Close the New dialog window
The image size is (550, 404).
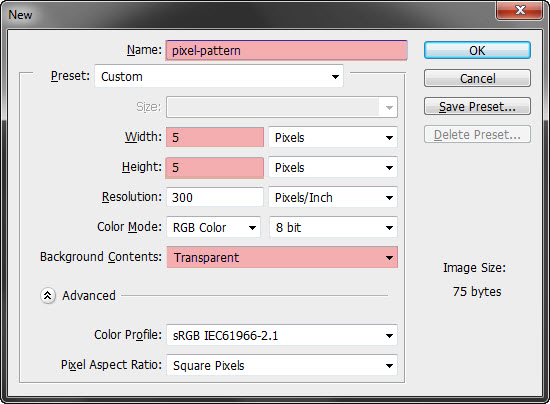pos(519,10)
